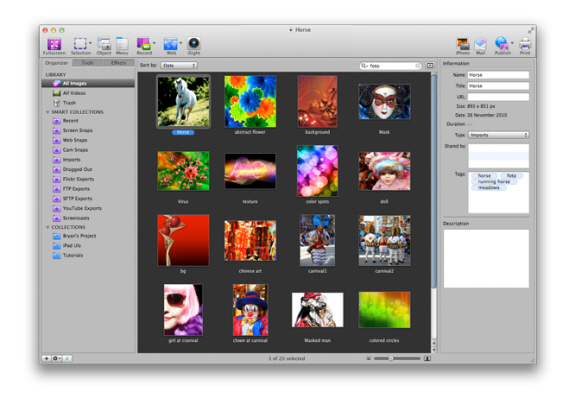Open the Trash item
The width and height of the screenshot is (570, 398).
pyautogui.click(x=88, y=103)
